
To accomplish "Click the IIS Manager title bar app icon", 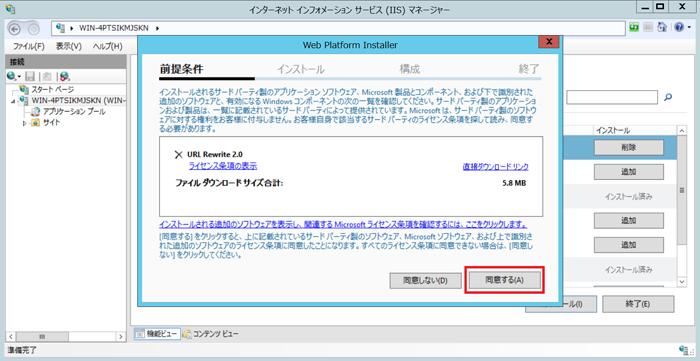I will 10,8.
